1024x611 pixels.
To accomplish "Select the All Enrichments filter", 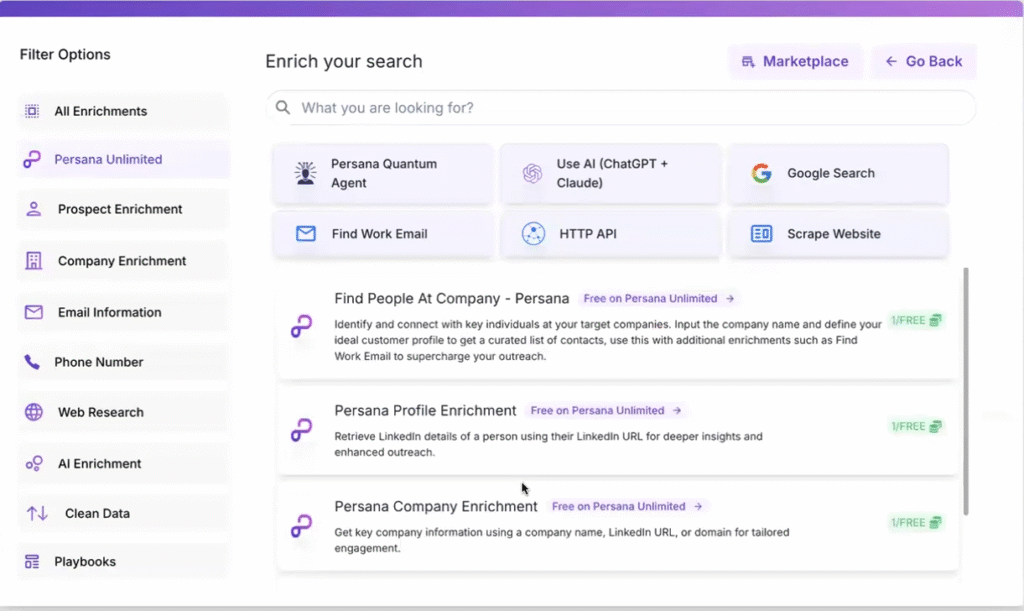I will coord(123,111).
